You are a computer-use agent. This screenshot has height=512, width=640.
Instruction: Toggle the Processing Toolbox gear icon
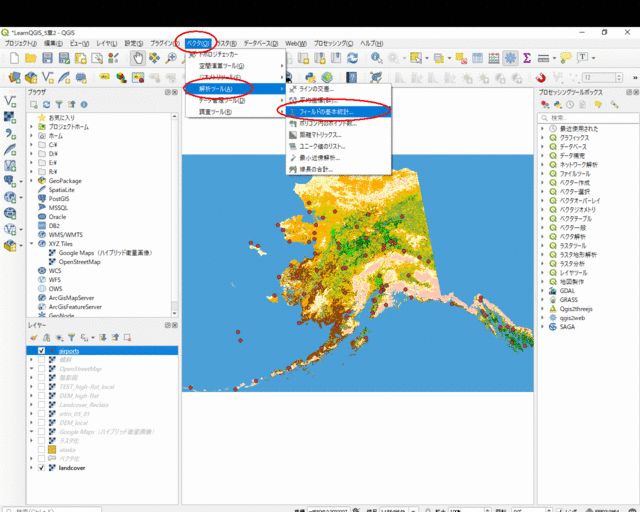coord(510,58)
